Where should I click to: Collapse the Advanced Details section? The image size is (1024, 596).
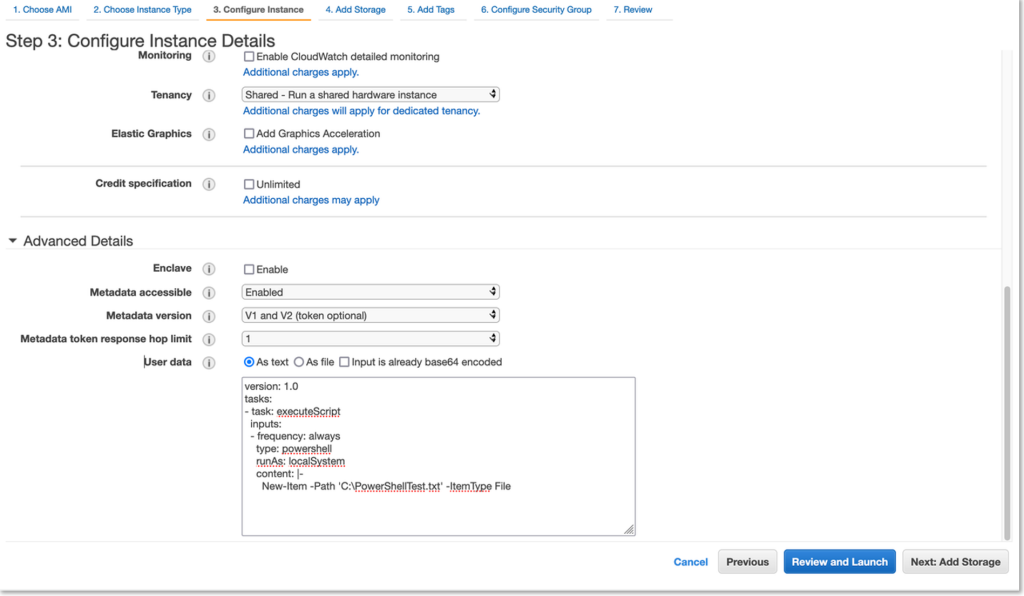[x=12, y=240]
